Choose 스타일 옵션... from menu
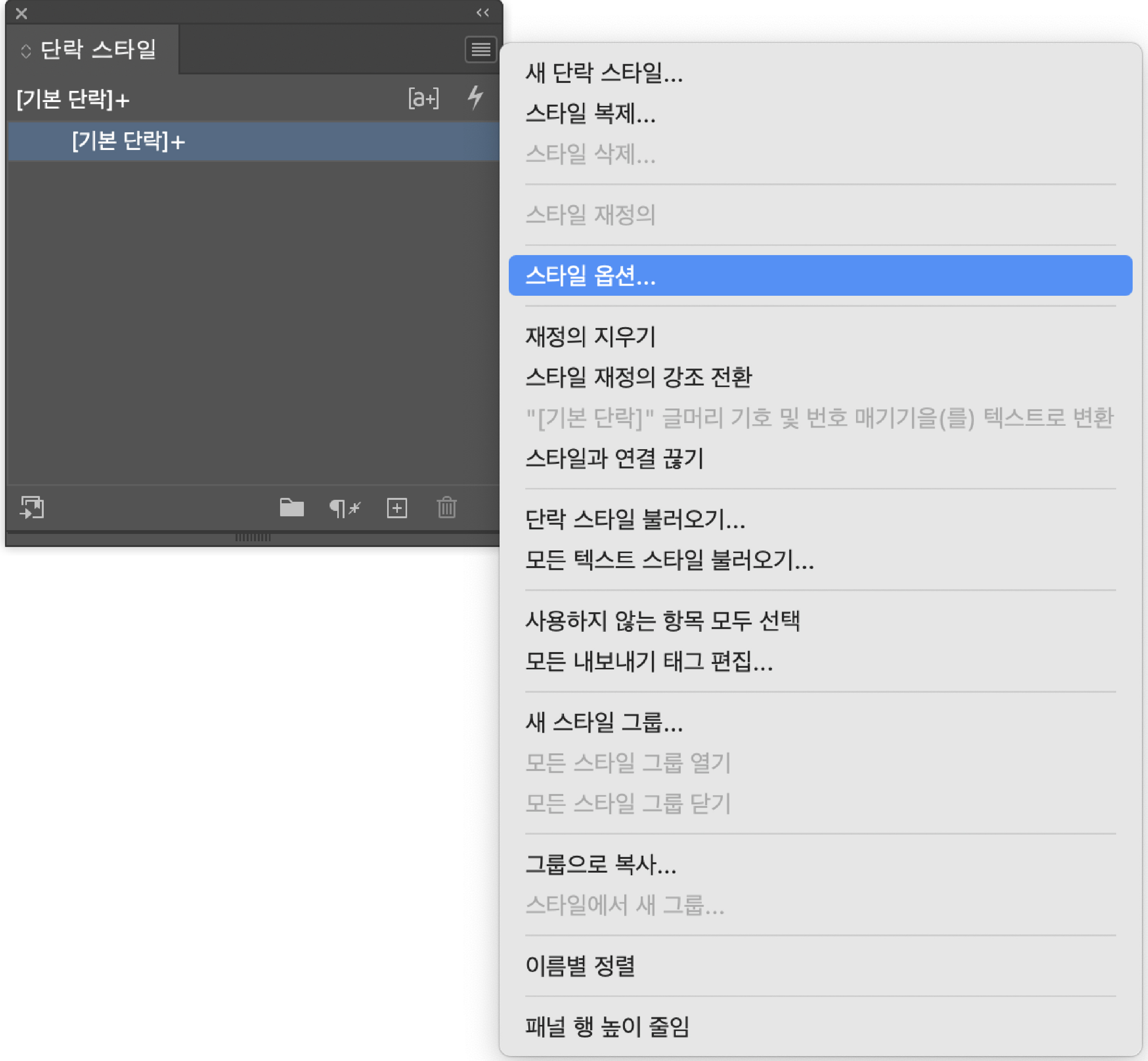This screenshot has height=1061, width=1148. pyautogui.click(x=590, y=275)
